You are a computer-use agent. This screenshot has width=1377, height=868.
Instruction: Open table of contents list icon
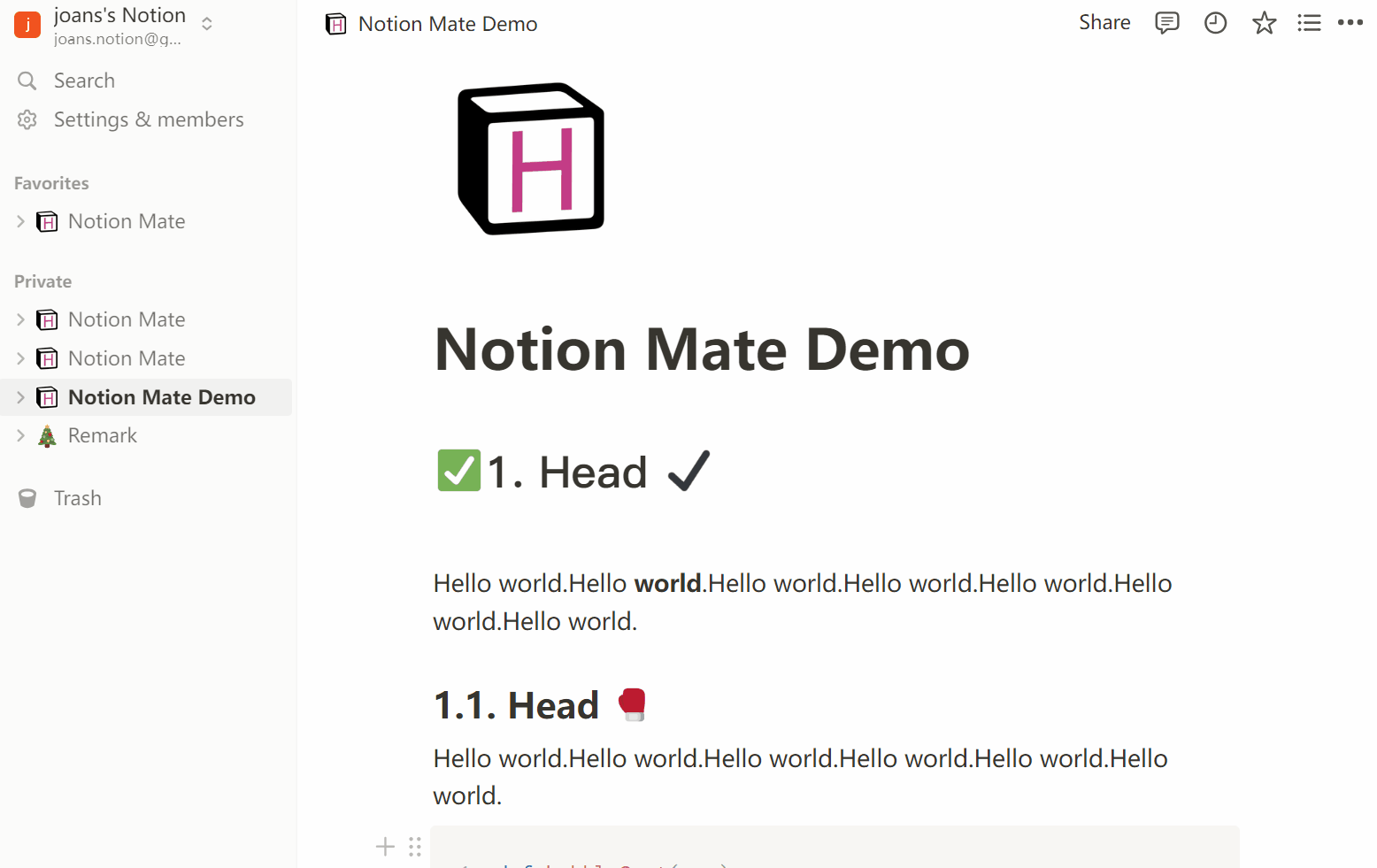click(x=1309, y=23)
